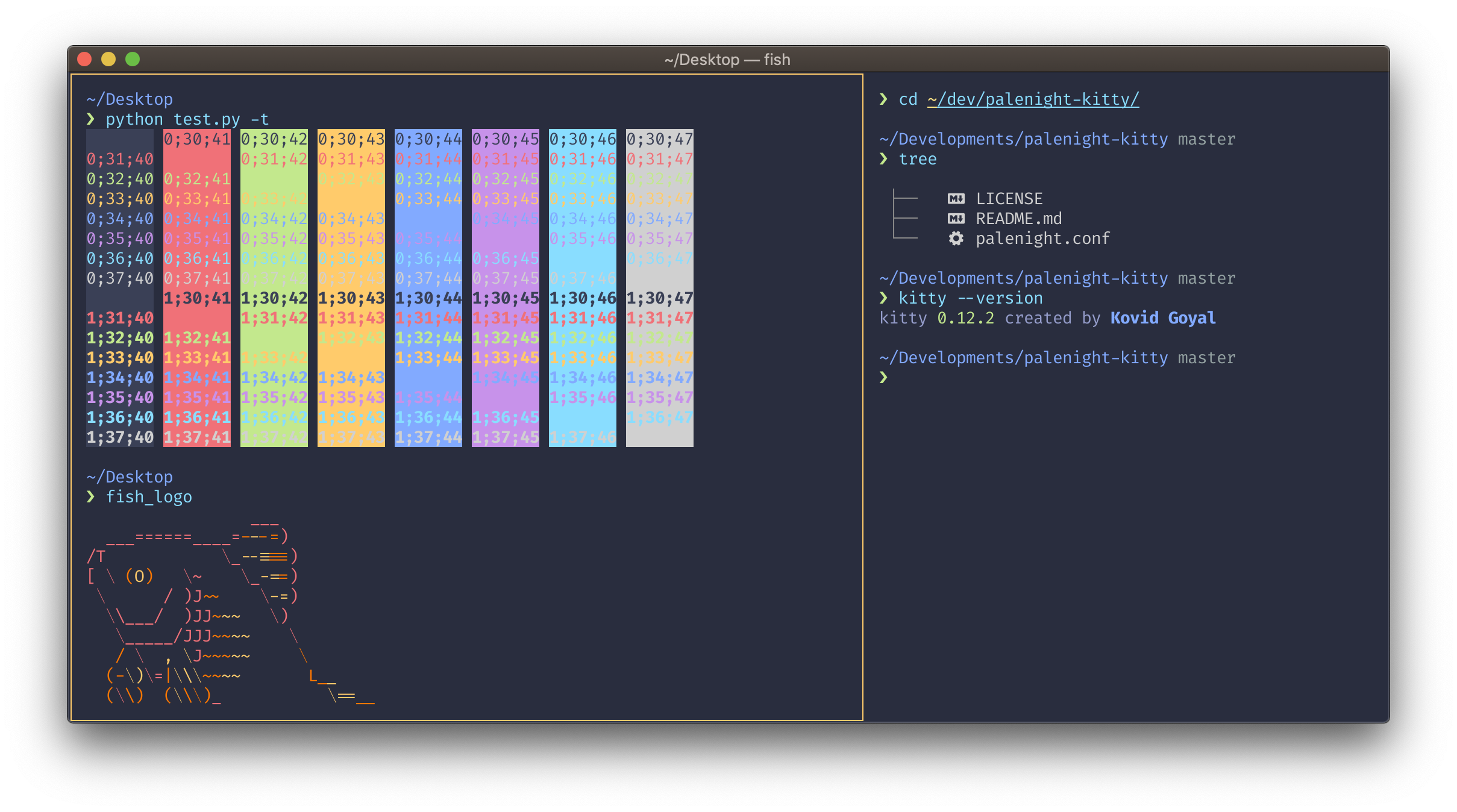Click the bold '1;33;40' cell
Image resolution: width=1457 pixels, height=812 pixels.
pos(120,358)
